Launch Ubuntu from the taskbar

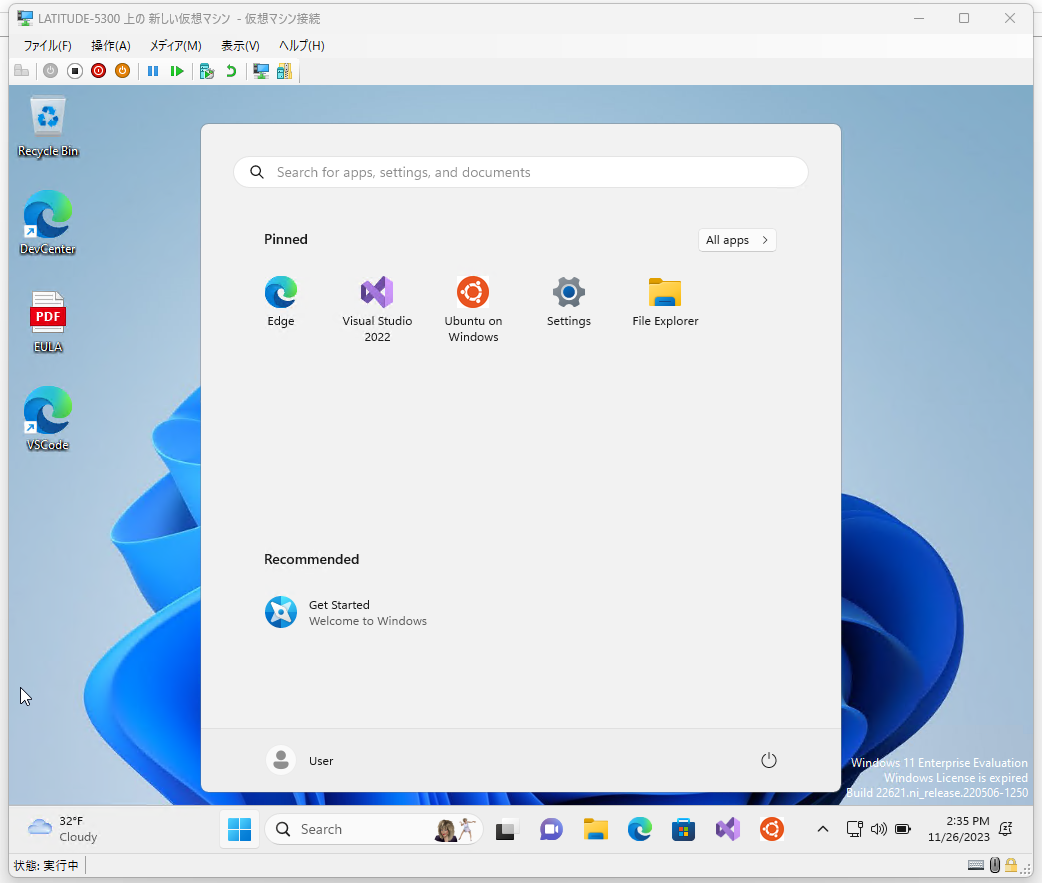pos(772,829)
